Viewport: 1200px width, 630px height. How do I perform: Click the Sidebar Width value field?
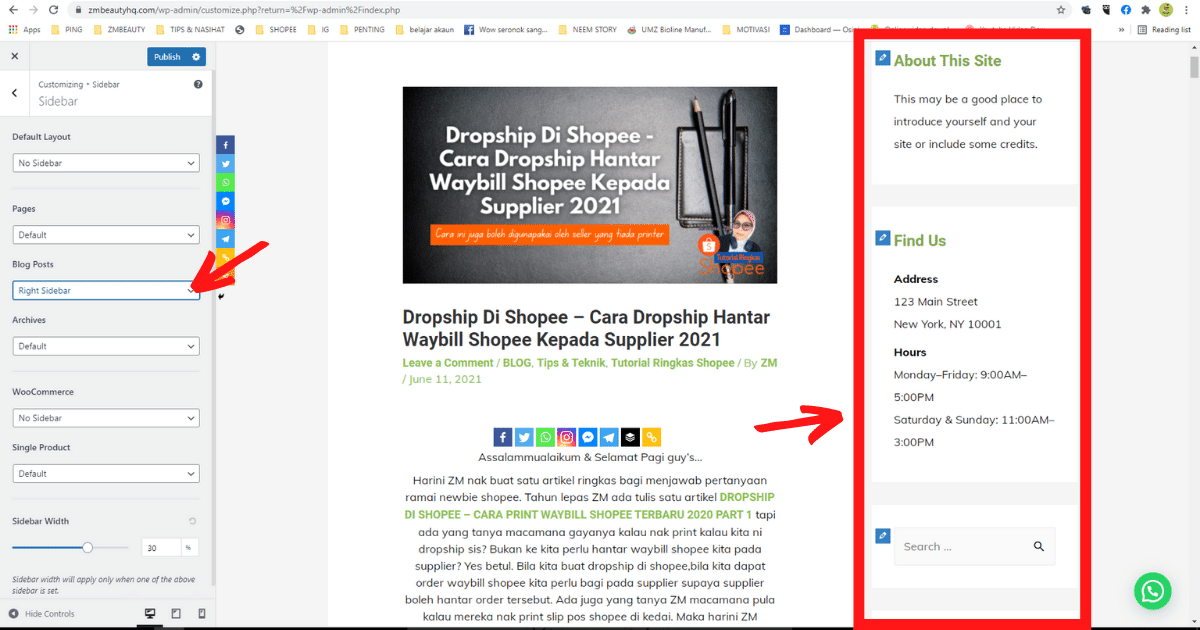(160, 548)
